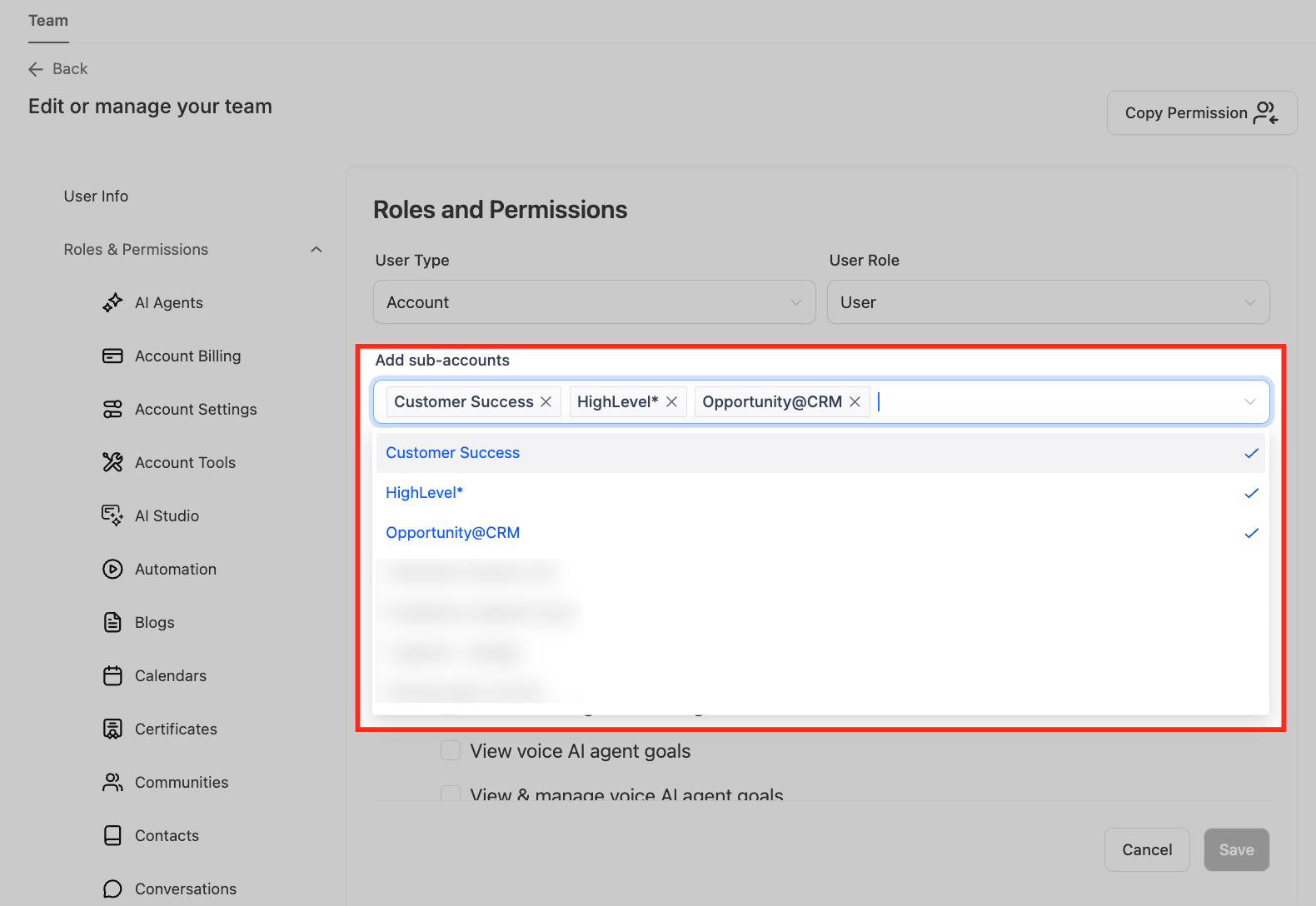Go to Communities permissions
The height and width of the screenshot is (906, 1316).
pos(182,783)
